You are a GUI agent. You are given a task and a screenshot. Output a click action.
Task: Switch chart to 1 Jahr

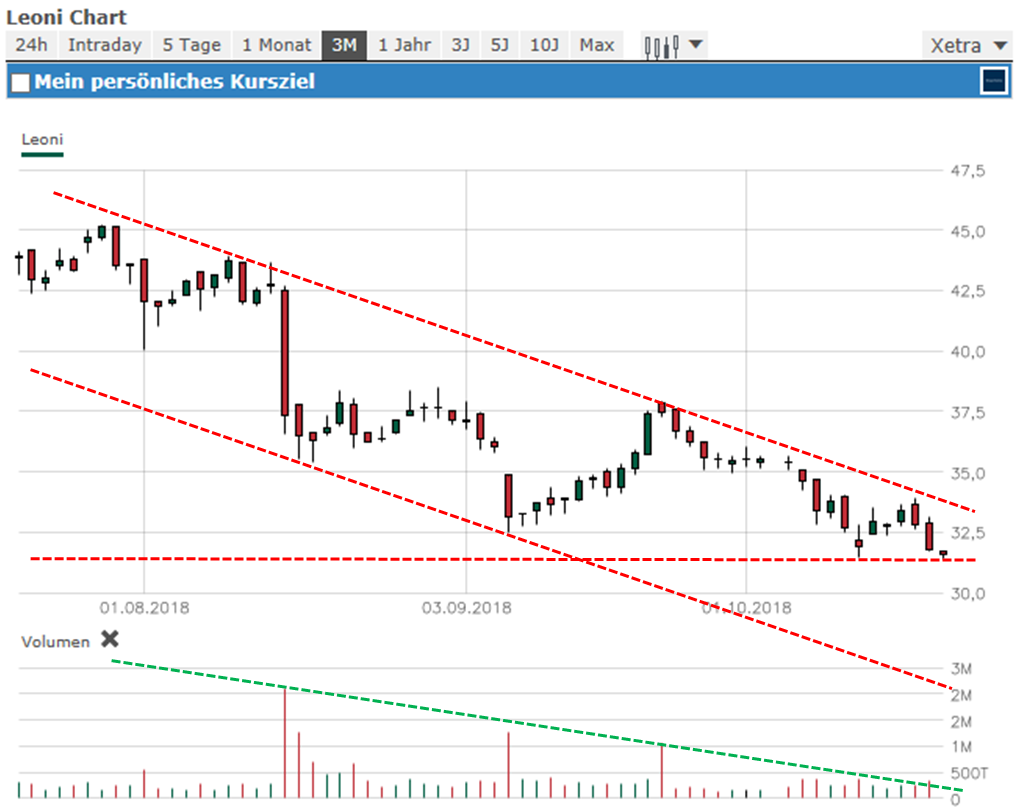coord(405,45)
